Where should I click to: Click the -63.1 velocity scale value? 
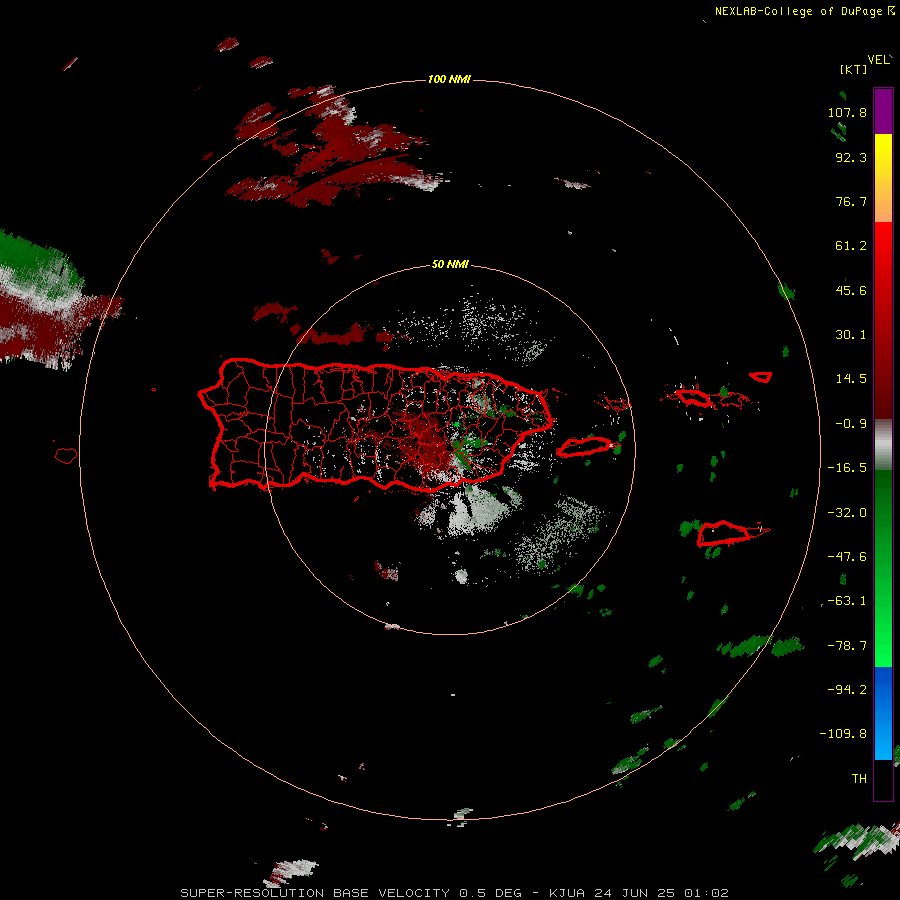[x=847, y=601]
